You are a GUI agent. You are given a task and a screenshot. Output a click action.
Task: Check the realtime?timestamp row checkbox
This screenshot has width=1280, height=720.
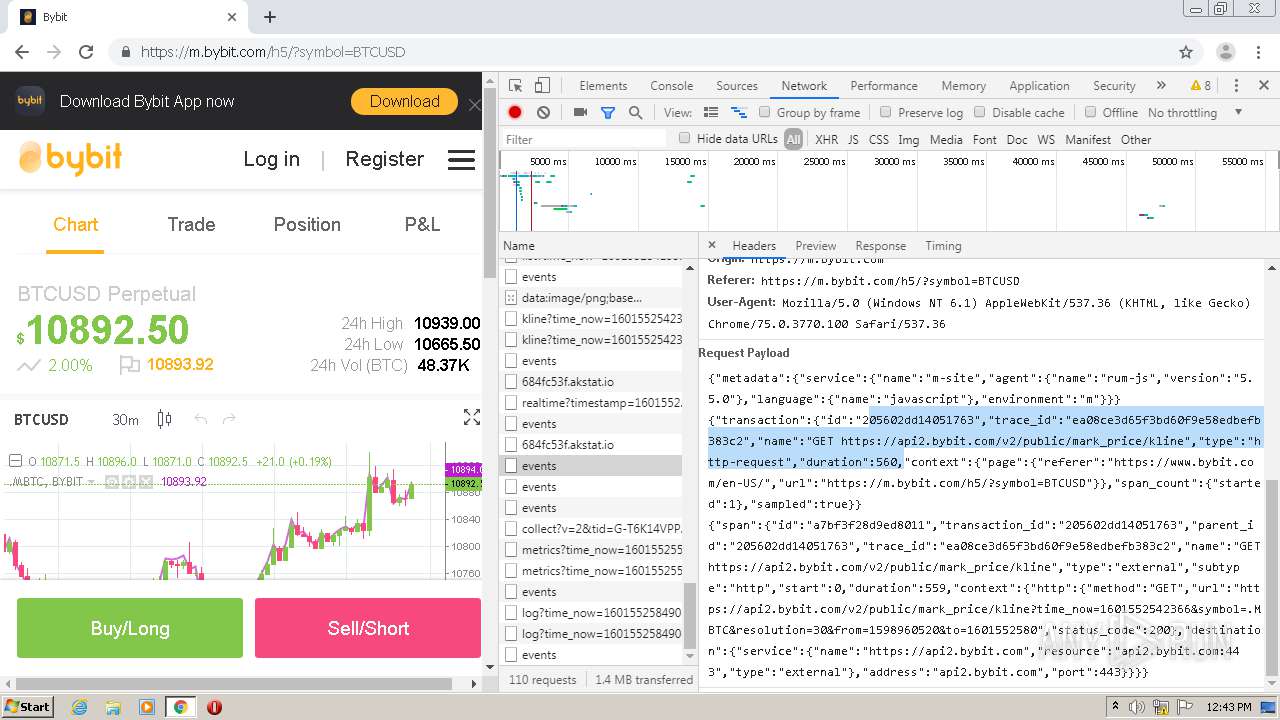click(511, 403)
